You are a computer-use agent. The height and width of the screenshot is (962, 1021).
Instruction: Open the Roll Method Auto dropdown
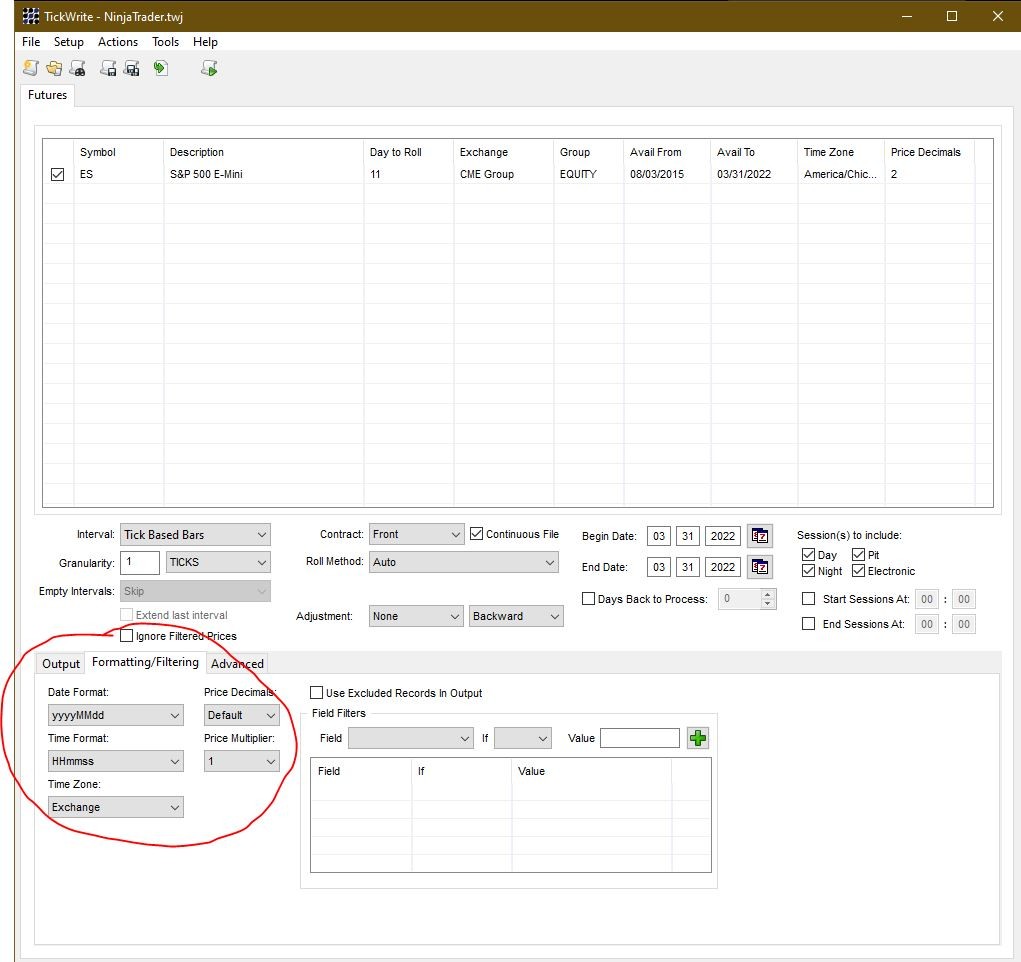(x=464, y=562)
